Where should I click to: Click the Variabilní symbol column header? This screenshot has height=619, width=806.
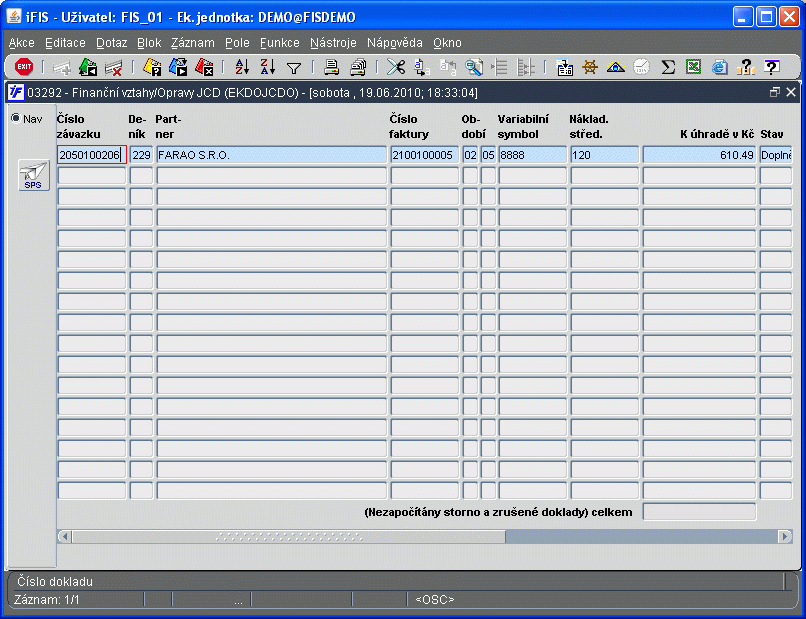pyautogui.click(x=523, y=126)
